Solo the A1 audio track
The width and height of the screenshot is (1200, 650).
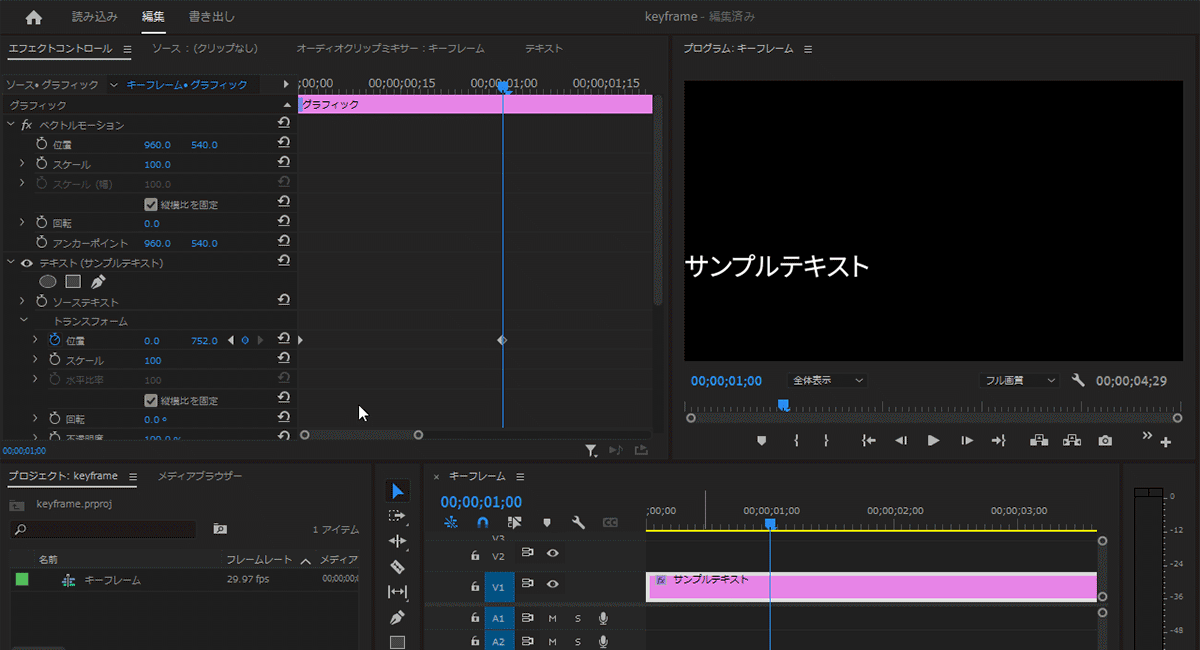(577, 618)
